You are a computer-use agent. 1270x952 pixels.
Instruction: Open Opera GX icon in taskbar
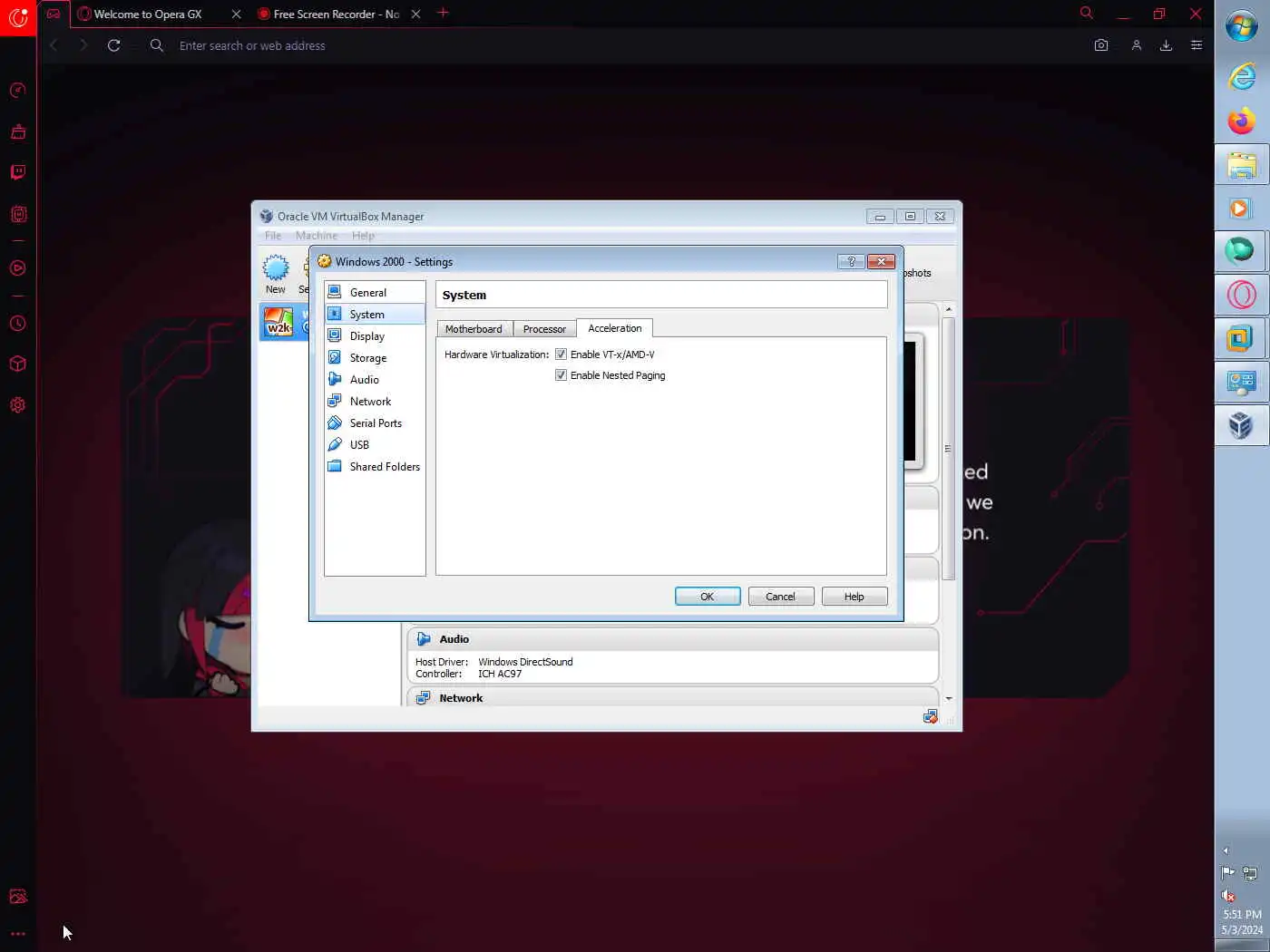click(x=1242, y=295)
